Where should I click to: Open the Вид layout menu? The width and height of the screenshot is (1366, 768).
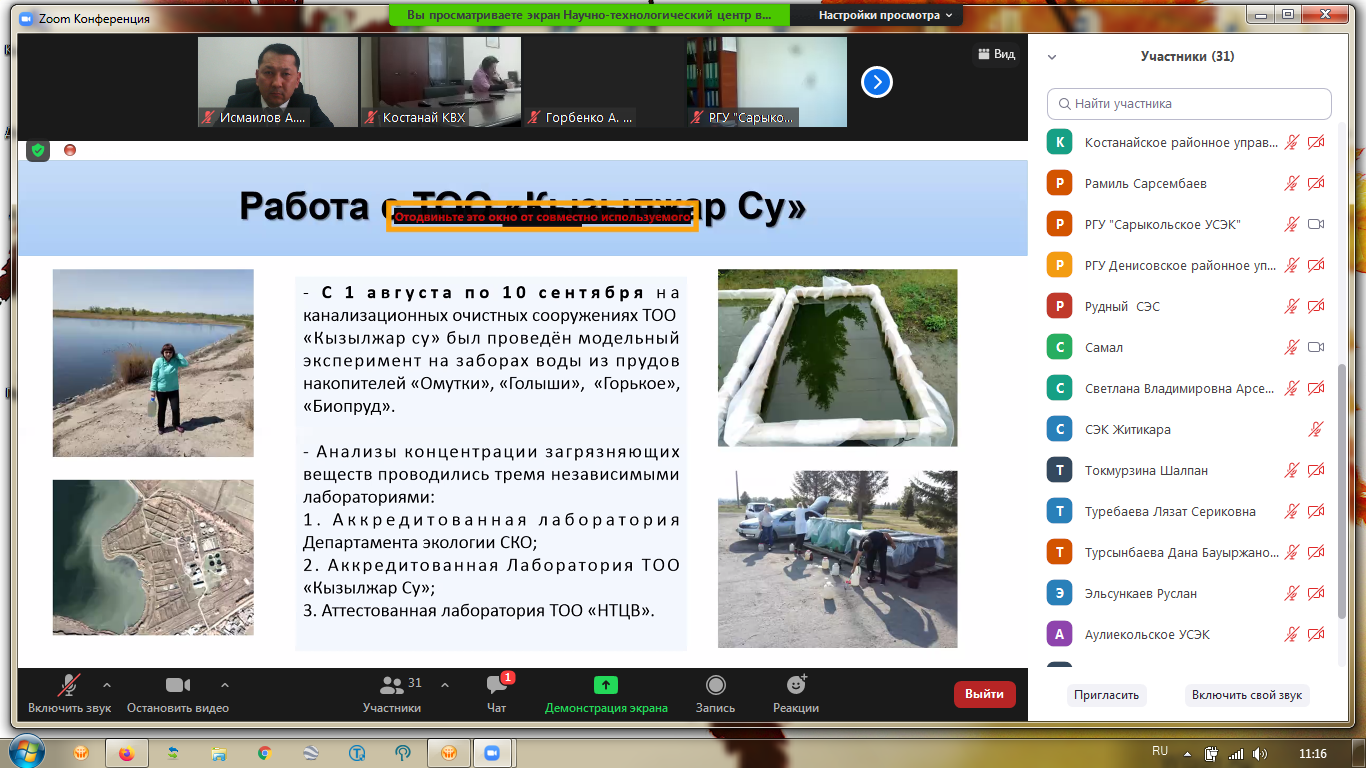coord(996,54)
